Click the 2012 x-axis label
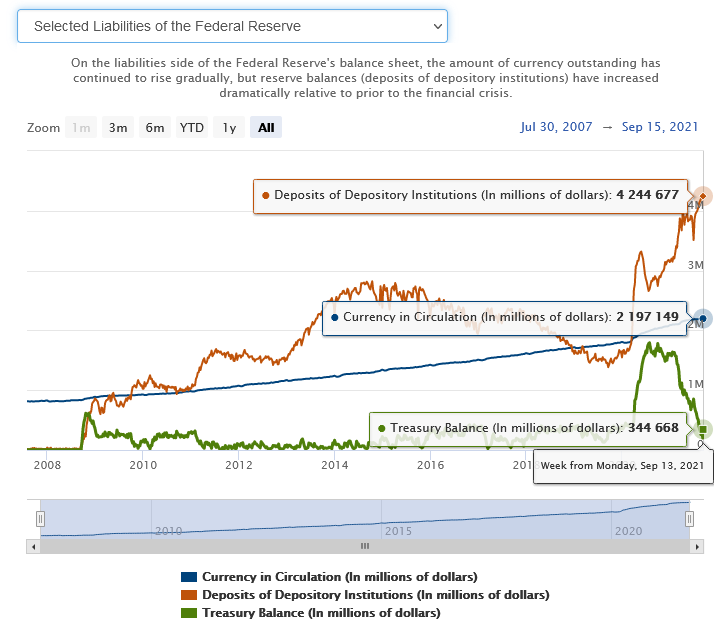This screenshot has width=722, height=631. pyautogui.click(x=239, y=465)
